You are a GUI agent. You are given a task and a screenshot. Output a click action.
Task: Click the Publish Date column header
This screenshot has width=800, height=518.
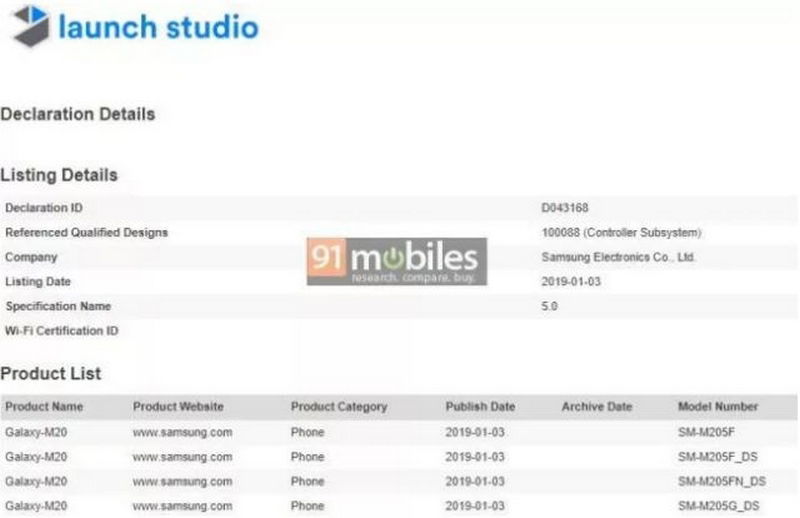click(480, 407)
